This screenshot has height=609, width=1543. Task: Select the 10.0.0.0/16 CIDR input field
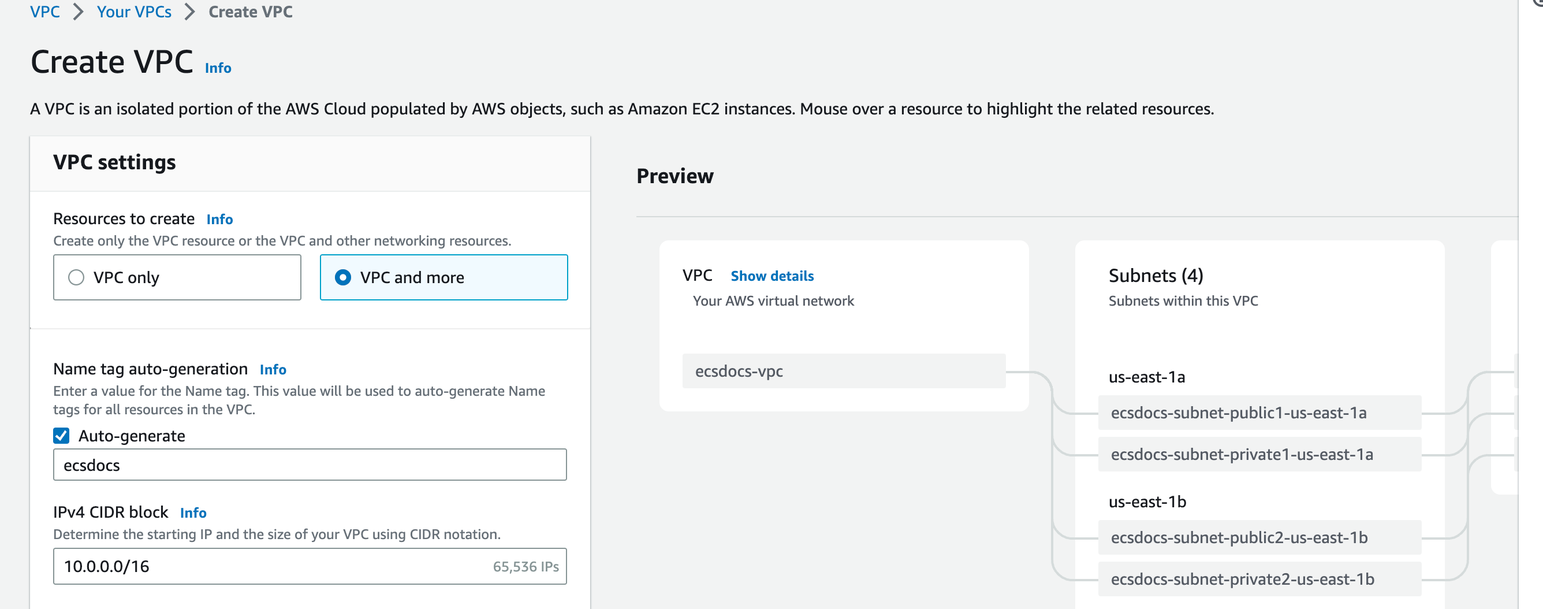point(310,566)
